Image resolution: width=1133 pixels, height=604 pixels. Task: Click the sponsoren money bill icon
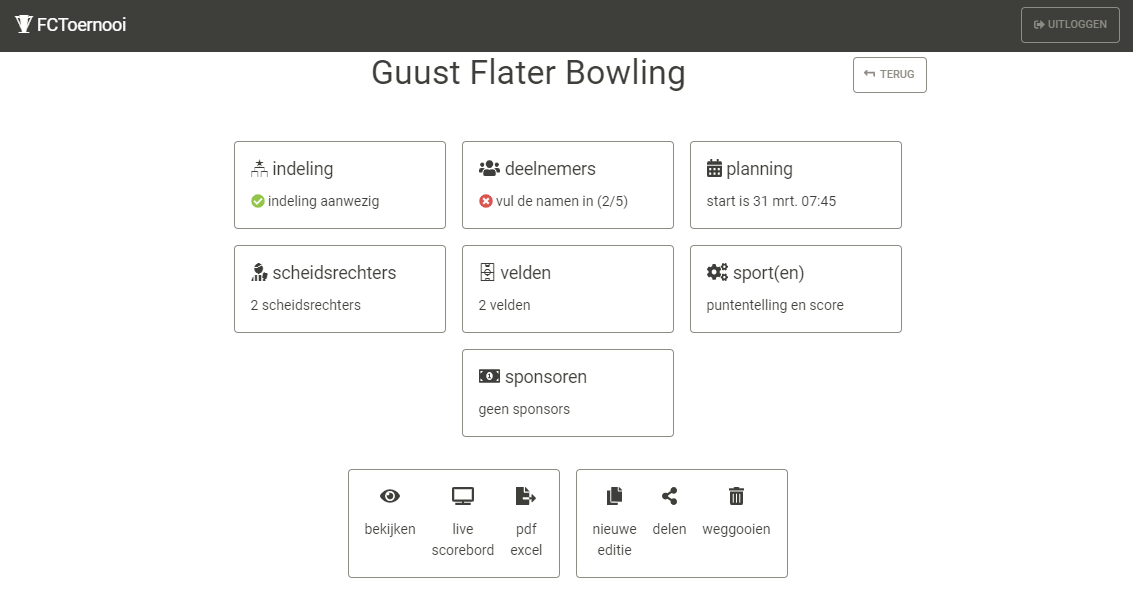[x=489, y=377]
